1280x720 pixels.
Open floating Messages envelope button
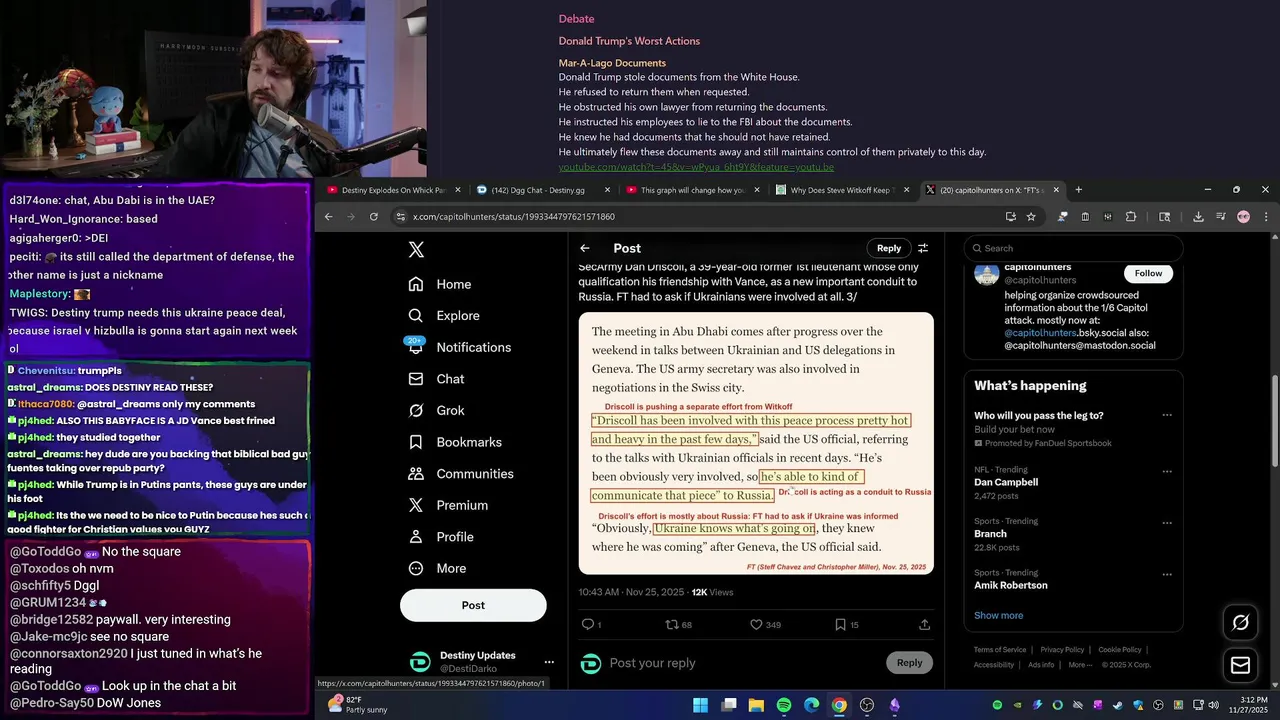click(x=1241, y=665)
